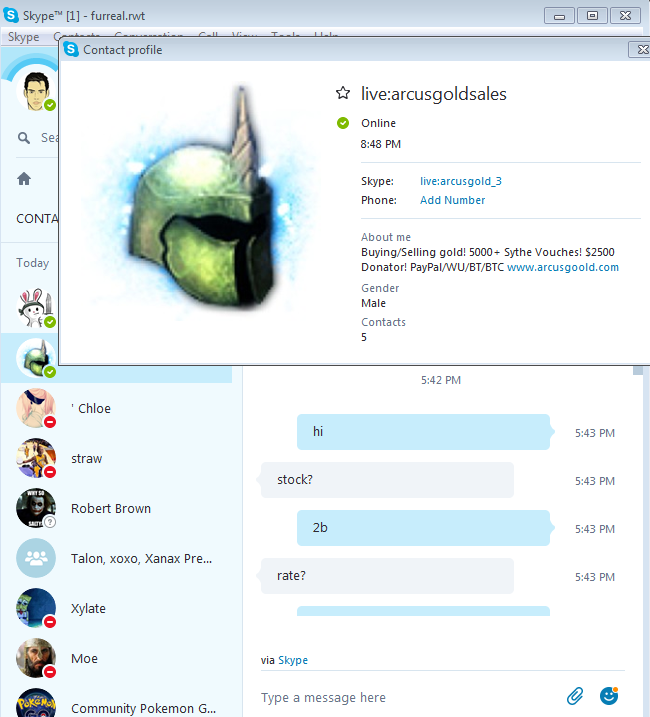Open the Skype menu in menu bar
Viewport: 650px width, 717px height.
coord(23,37)
